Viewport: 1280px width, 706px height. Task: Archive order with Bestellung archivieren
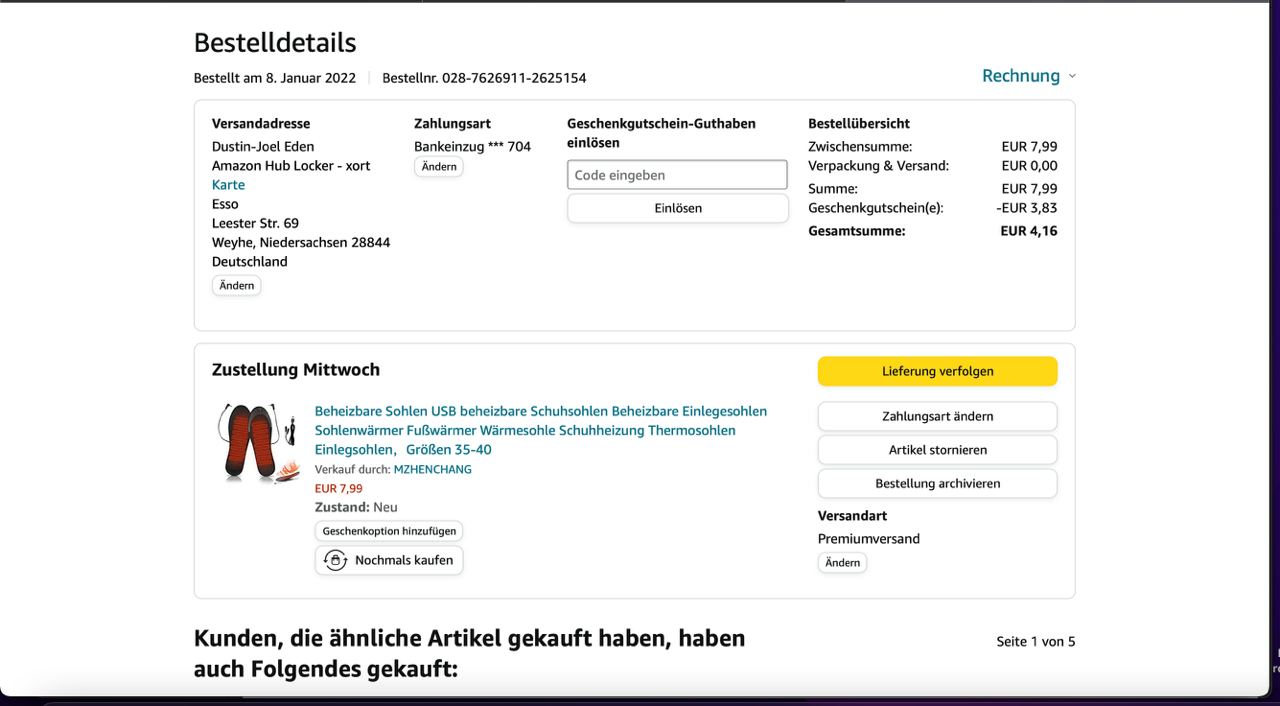point(937,483)
